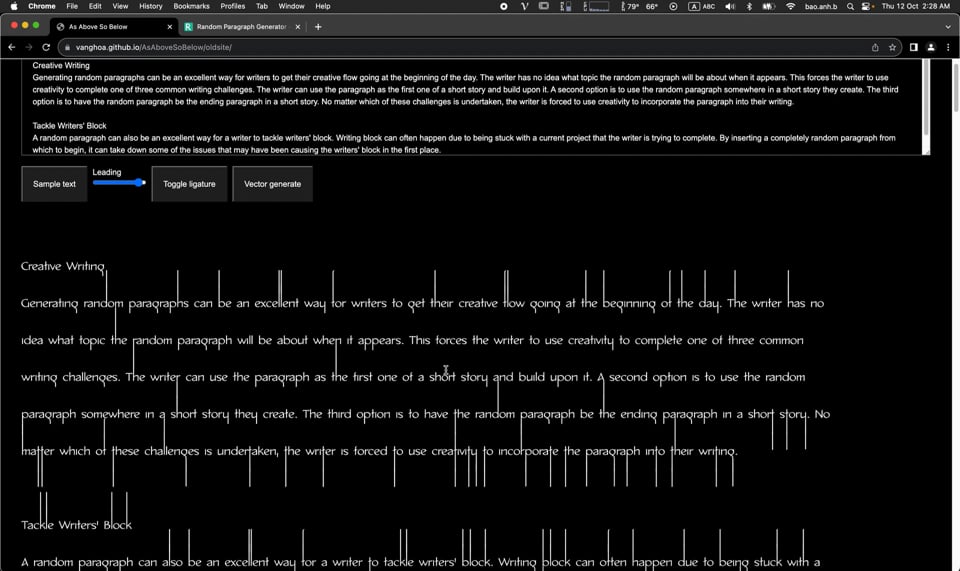Image resolution: width=960 pixels, height=571 pixels.
Task: Open a new tab with the plus button
Action: [x=318, y=26]
